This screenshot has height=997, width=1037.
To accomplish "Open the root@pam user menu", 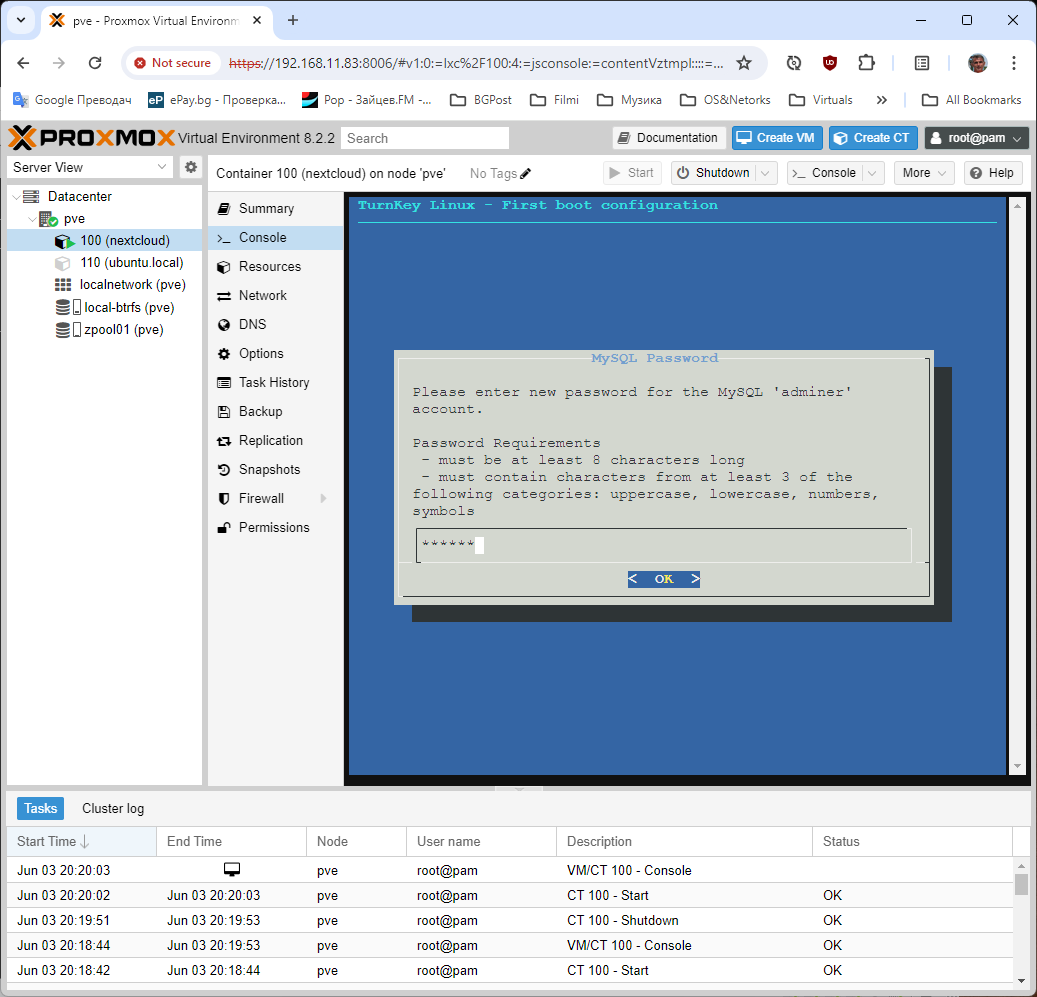I will pos(976,138).
